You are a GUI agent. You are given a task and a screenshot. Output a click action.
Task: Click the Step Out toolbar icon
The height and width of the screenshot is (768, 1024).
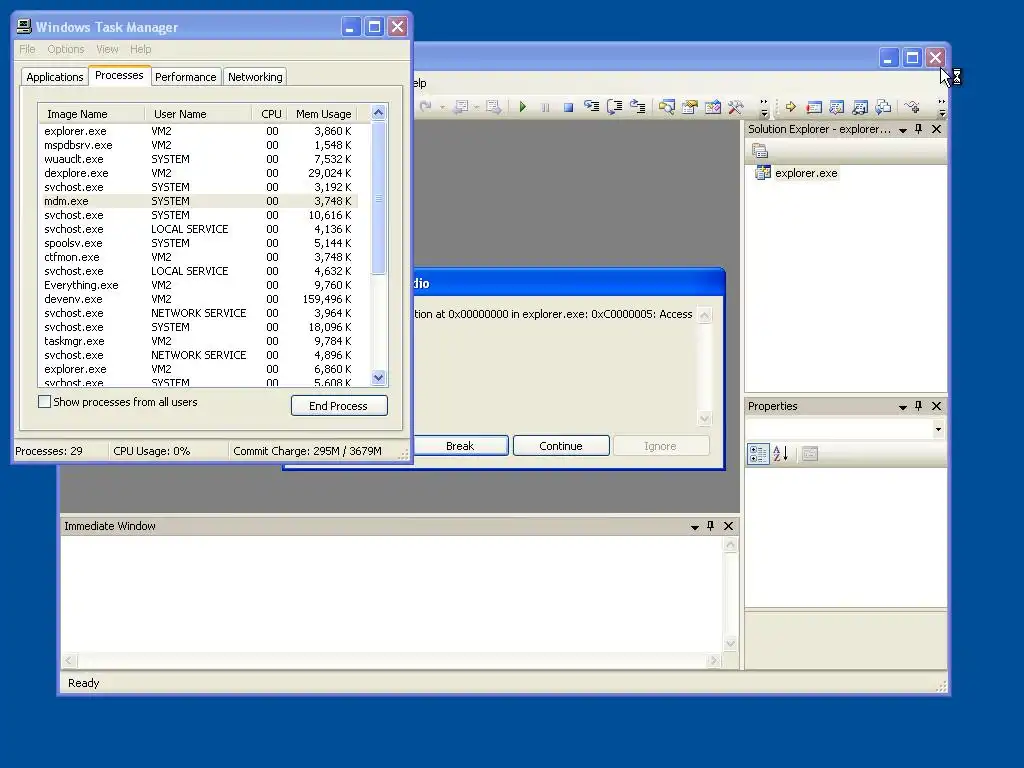tap(637, 106)
